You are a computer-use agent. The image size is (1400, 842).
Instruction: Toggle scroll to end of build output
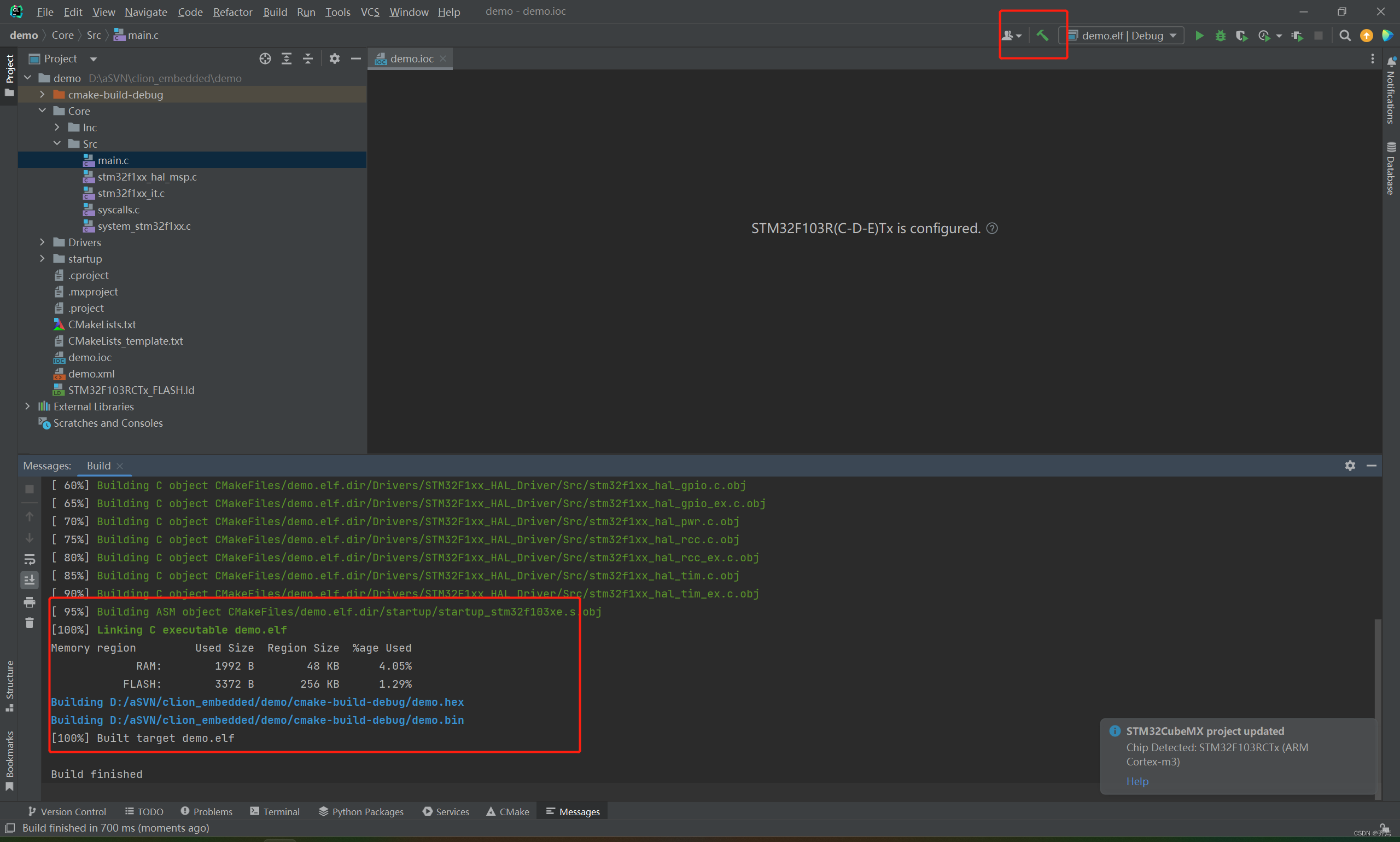pyautogui.click(x=30, y=580)
